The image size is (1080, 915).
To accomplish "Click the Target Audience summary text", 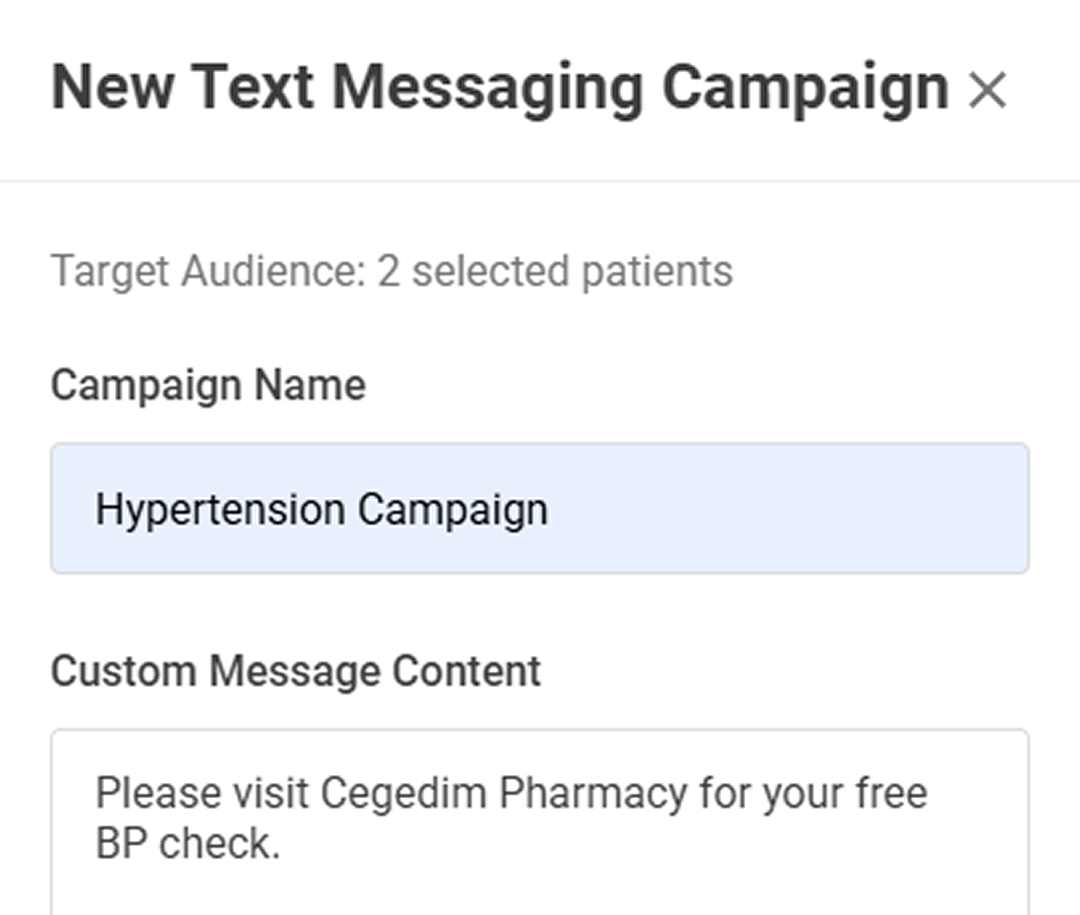I will point(392,271).
